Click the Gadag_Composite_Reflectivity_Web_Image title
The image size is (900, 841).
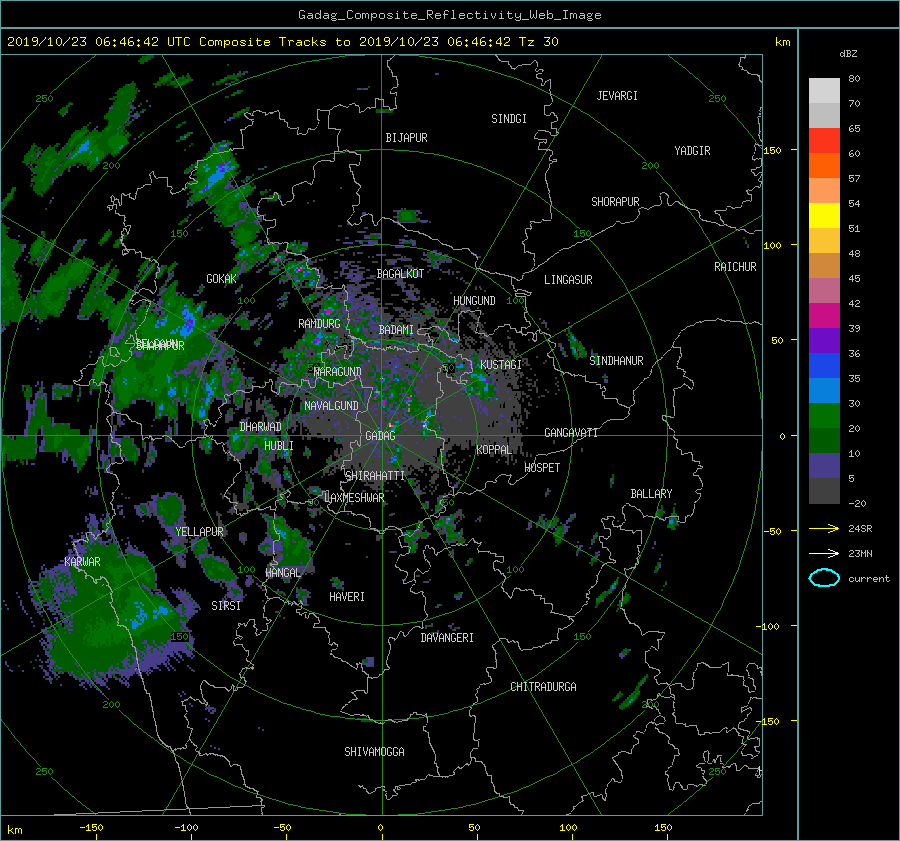tap(449, 15)
